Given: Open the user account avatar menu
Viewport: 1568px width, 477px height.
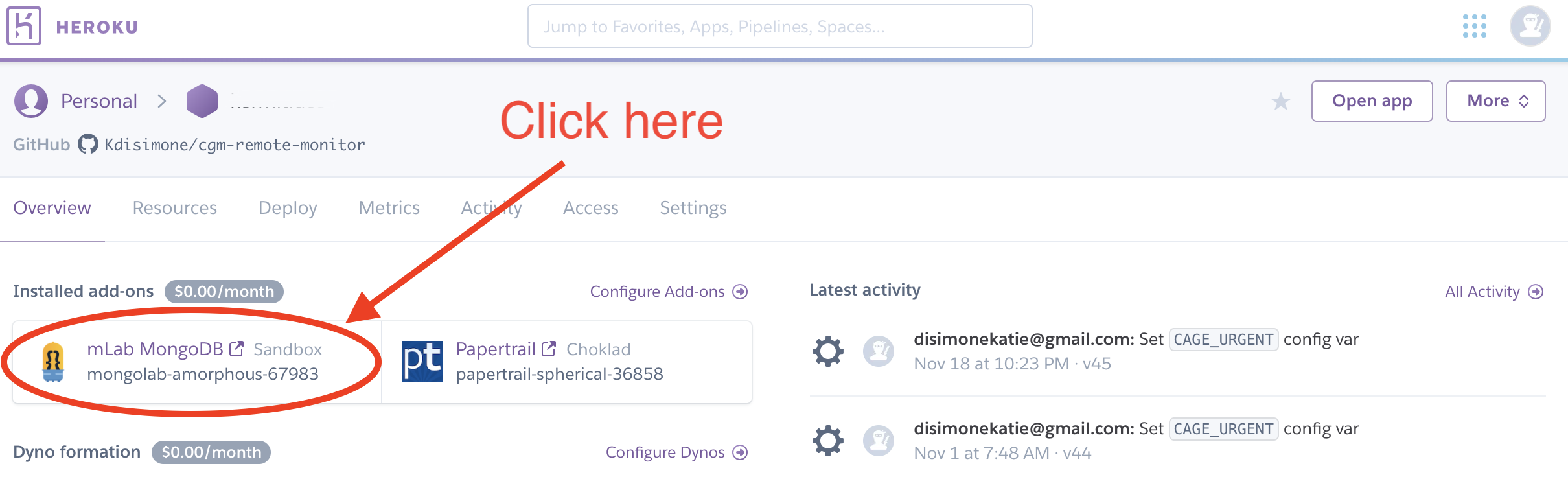Looking at the screenshot, I should pos(1530,27).
